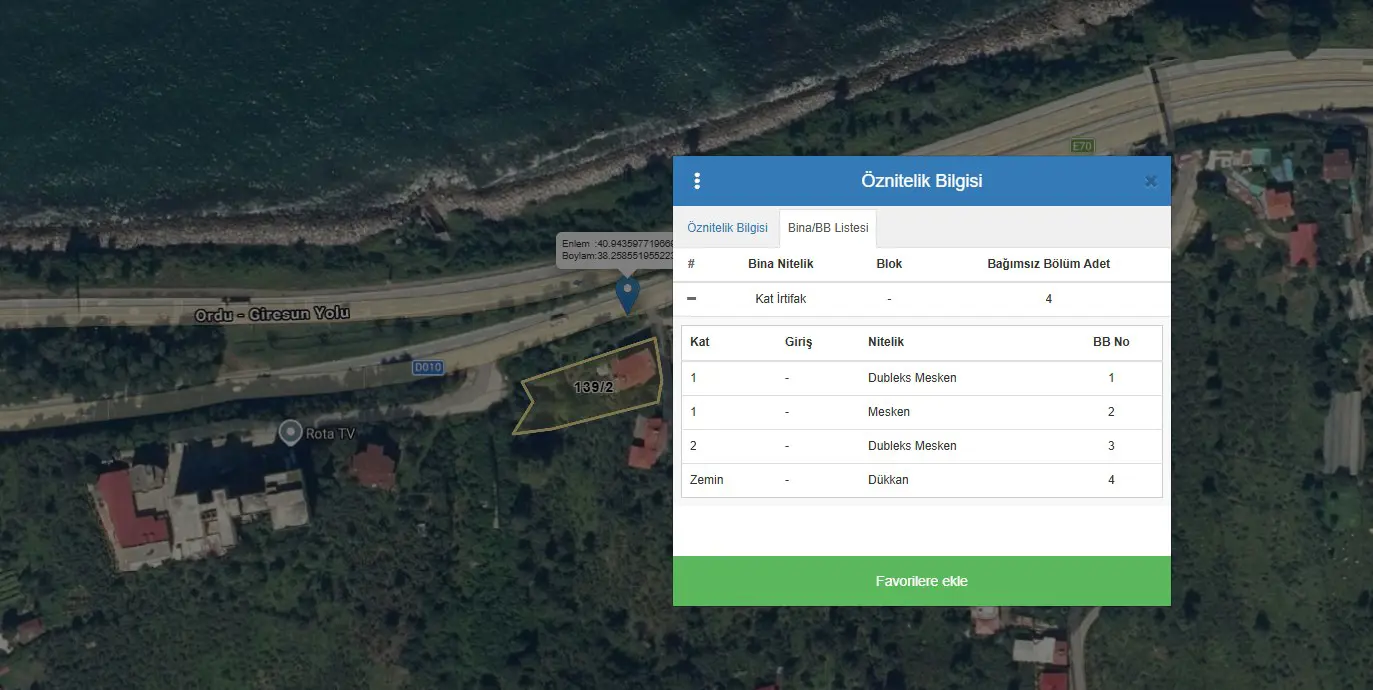This screenshot has width=1373, height=690.
Task: Close the Öznitelik Bilgisi dialog
Action: tap(1150, 181)
